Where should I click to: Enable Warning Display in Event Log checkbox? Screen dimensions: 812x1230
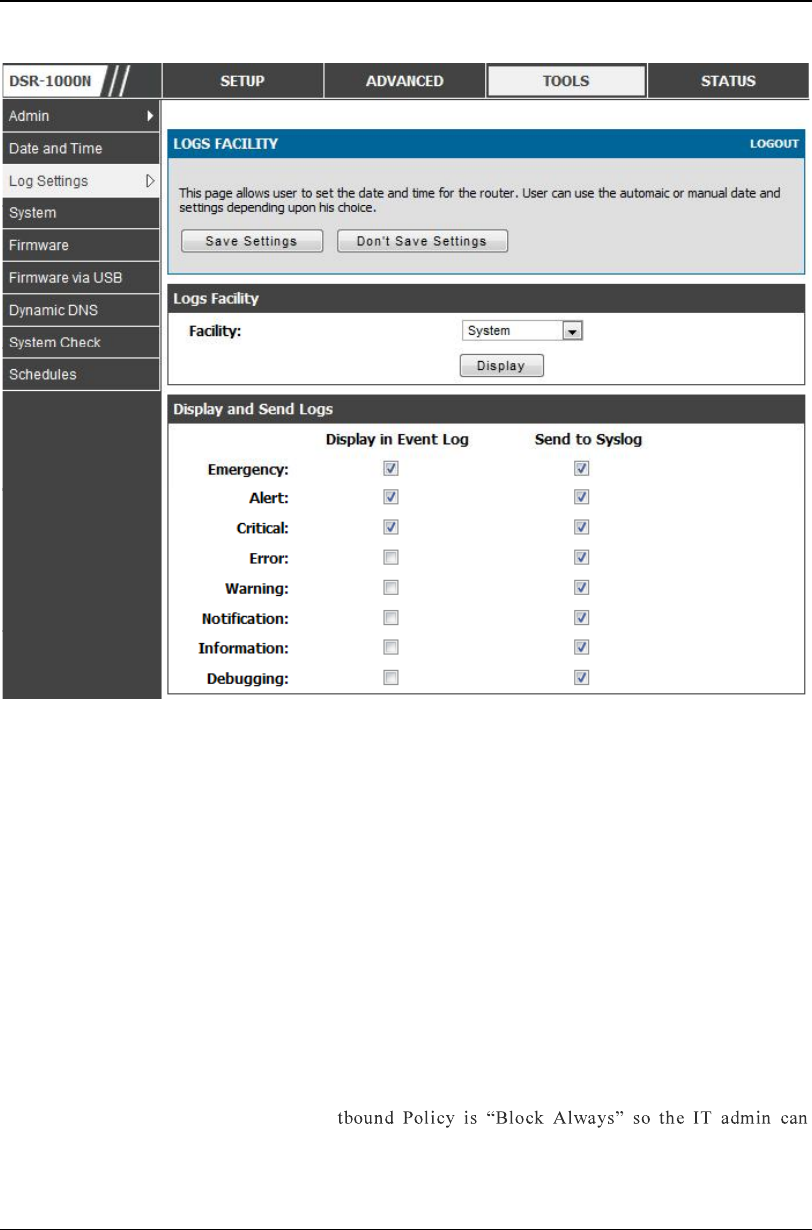coord(391,587)
